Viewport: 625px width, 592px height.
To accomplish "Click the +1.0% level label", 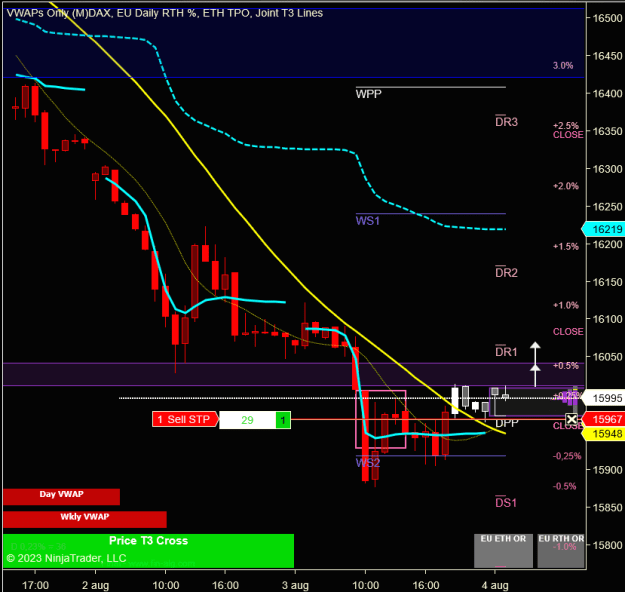I will [566, 305].
